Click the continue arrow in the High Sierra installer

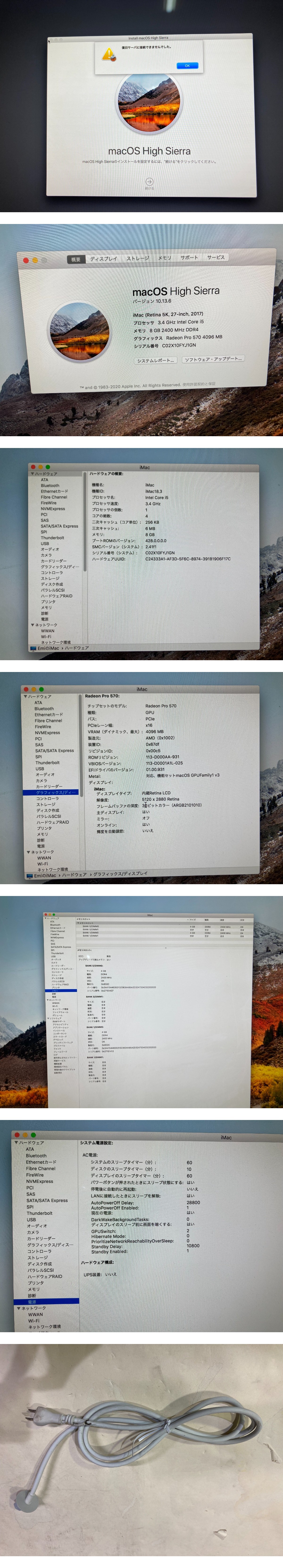coord(149,181)
